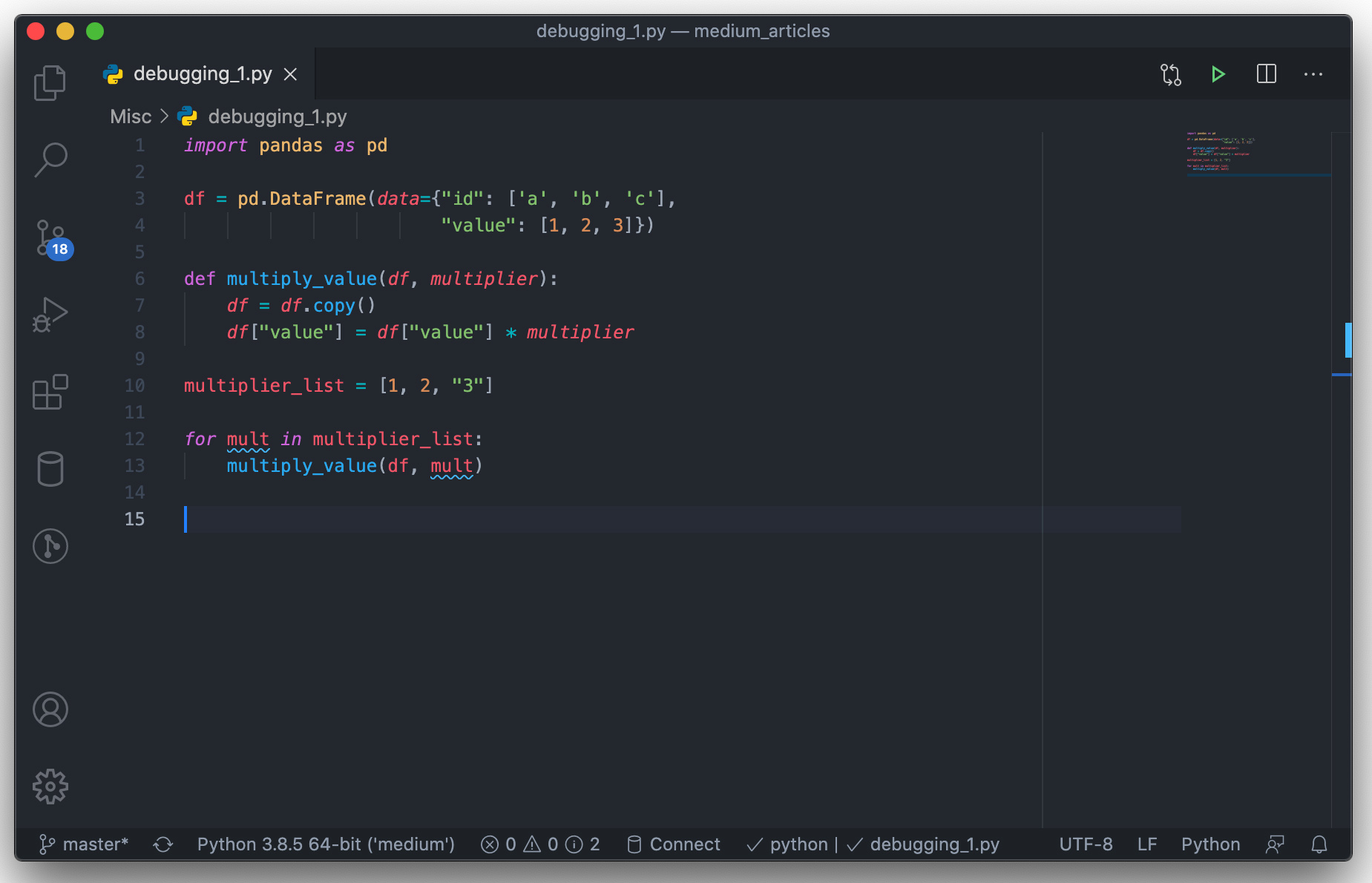Viewport: 1372px width, 883px height.
Task: Close the debugging_1.py tab
Action: click(x=291, y=74)
